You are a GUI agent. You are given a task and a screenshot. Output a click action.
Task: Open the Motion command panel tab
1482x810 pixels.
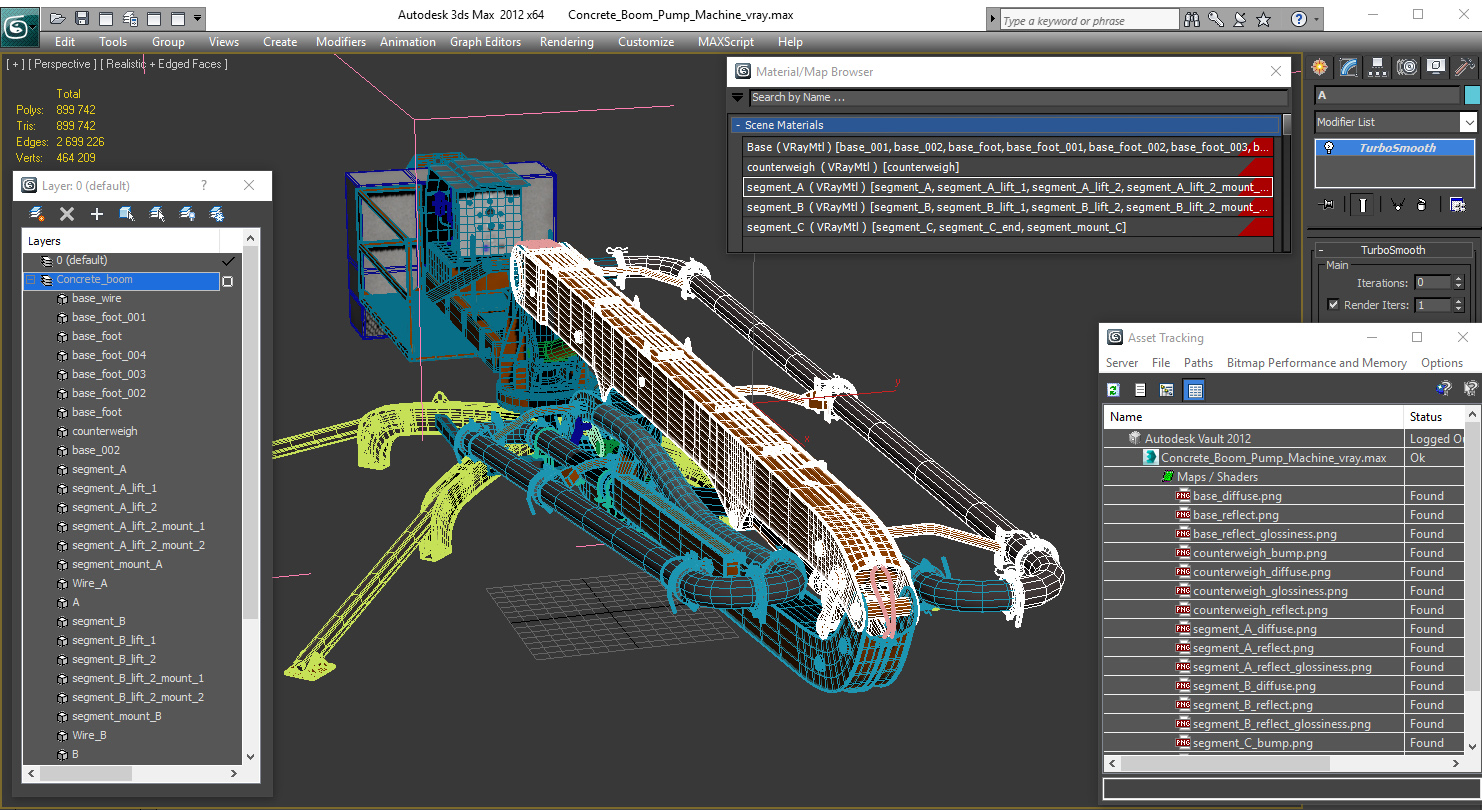point(1407,67)
